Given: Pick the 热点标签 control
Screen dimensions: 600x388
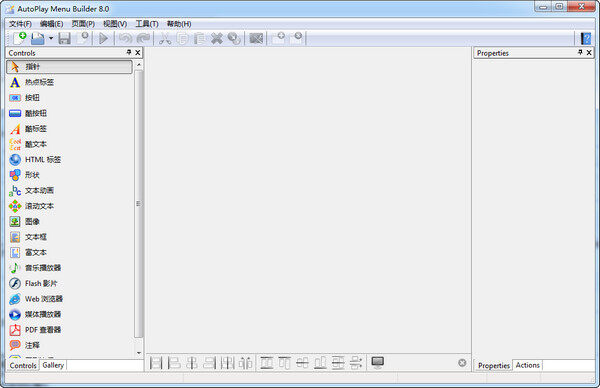Looking at the screenshot, I should pos(69,82).
